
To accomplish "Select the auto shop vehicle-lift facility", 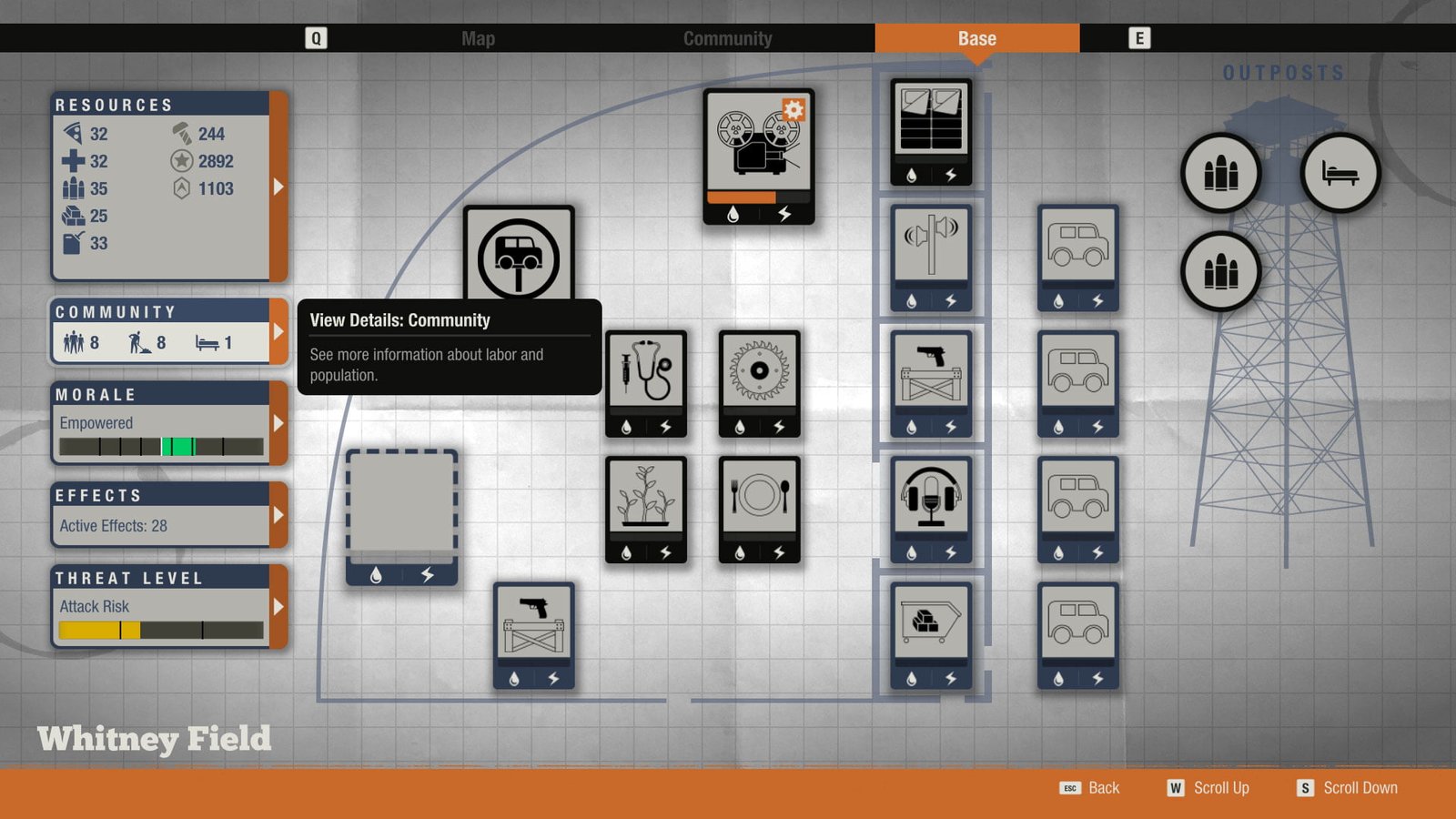I will tap(519, 255).
